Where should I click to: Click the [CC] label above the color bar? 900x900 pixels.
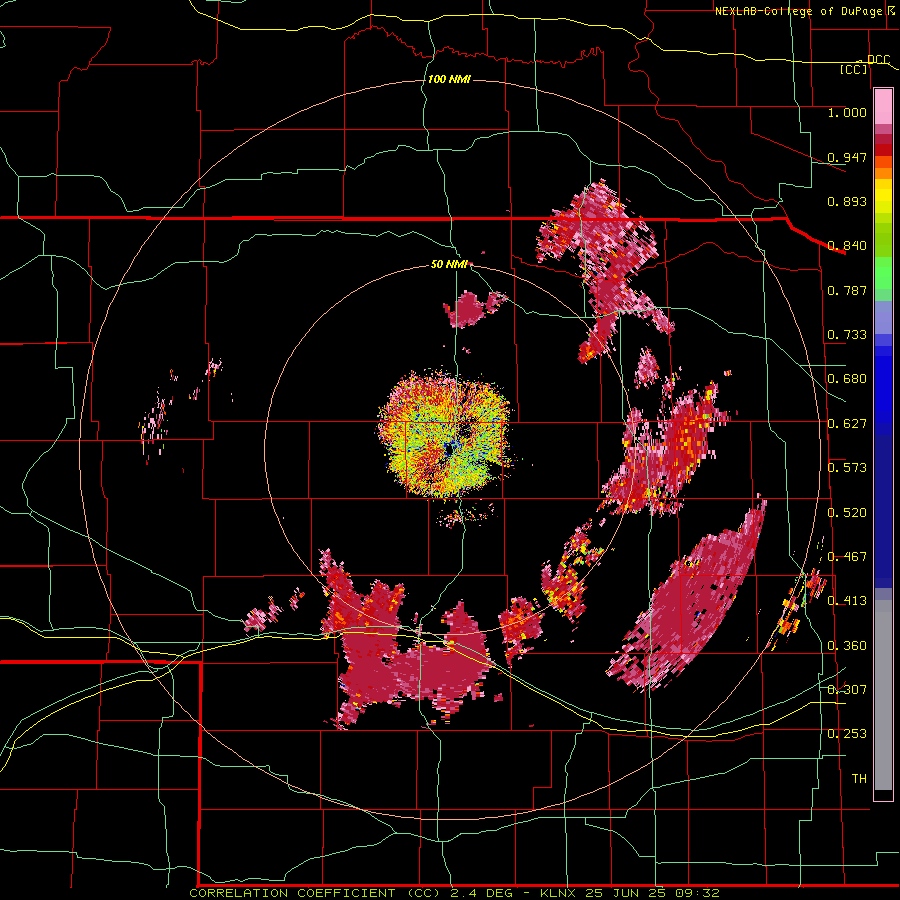pyautogui.click(x=854, y=69)
